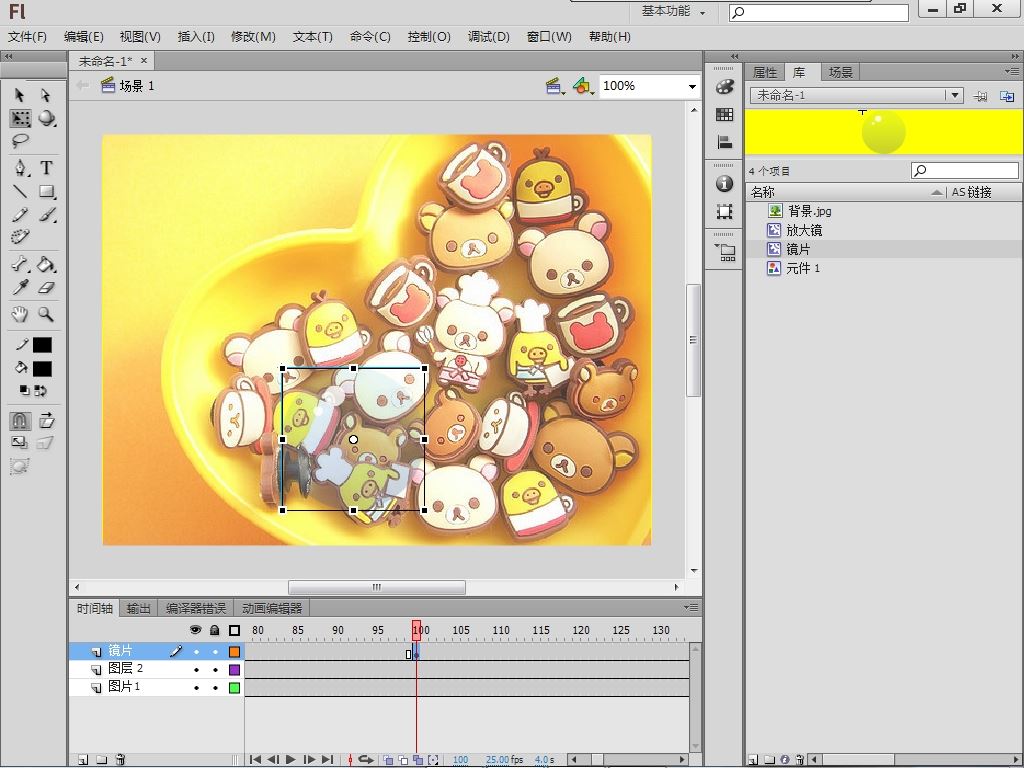
Task: Open a new library panel
Action: 1007,96
